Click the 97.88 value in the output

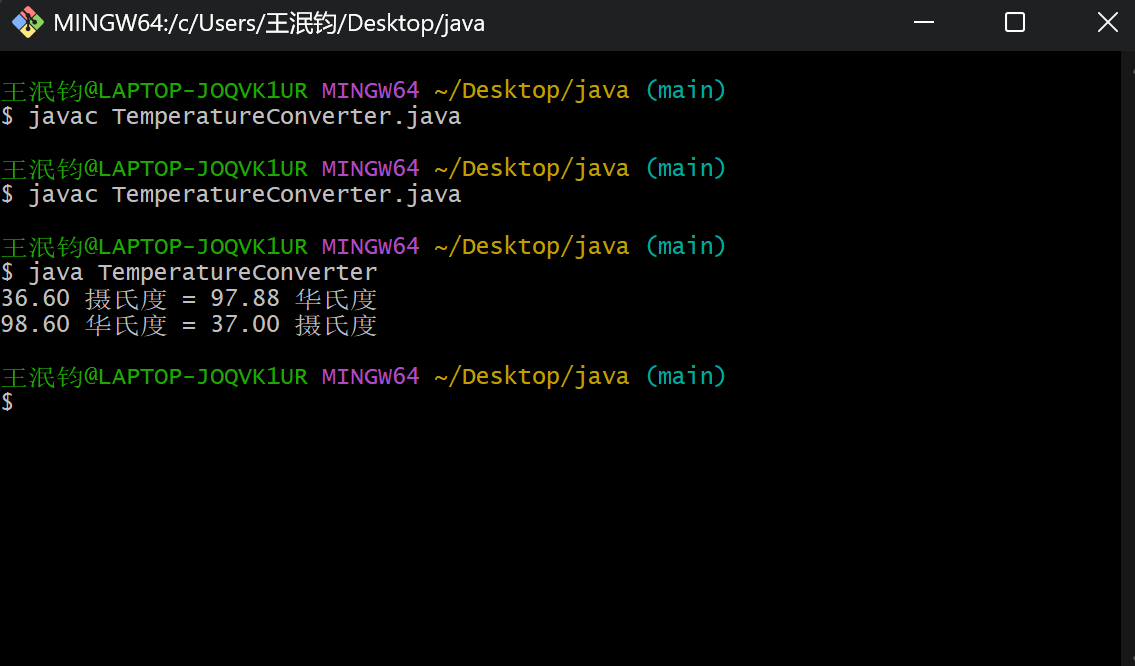(x=244, y=299)
